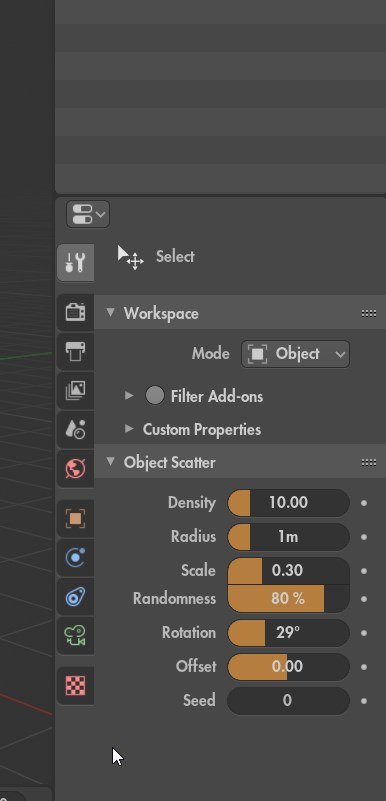Image resolution: width=386 pixels, height=801 pixels.
Task: Expand the Filter Add-ons section
Action: tap(129, 395)
